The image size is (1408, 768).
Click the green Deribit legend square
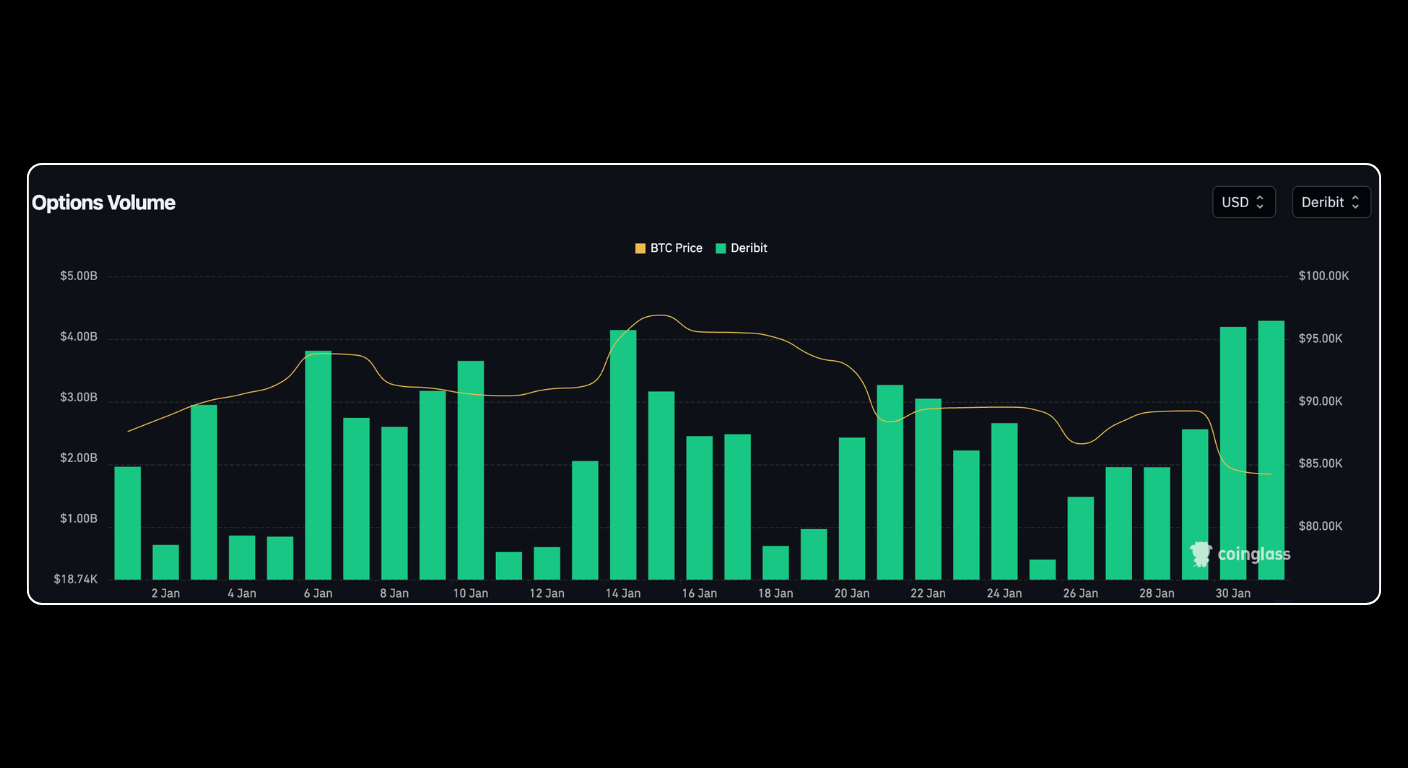(719, 247)
